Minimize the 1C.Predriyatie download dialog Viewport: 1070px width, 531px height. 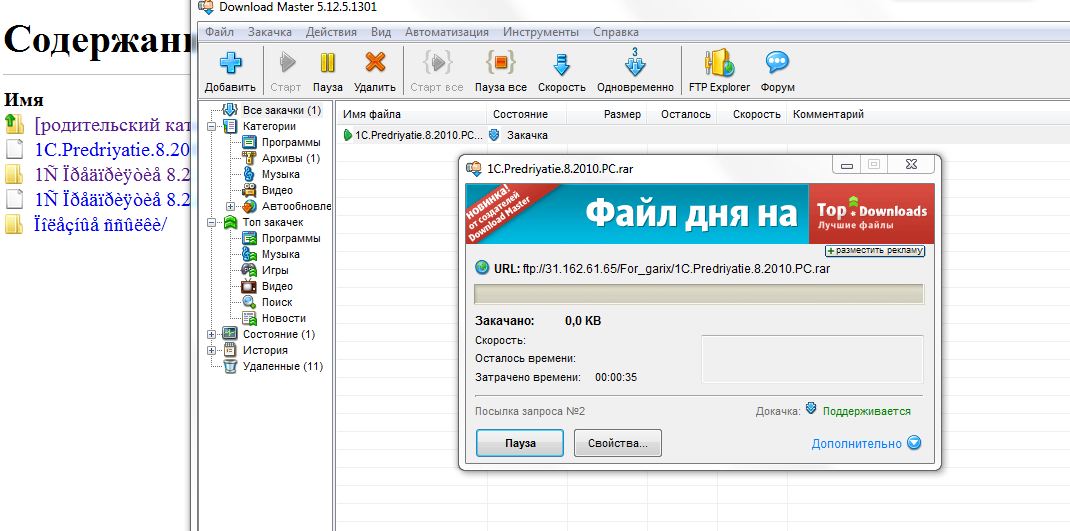point(846,164)
